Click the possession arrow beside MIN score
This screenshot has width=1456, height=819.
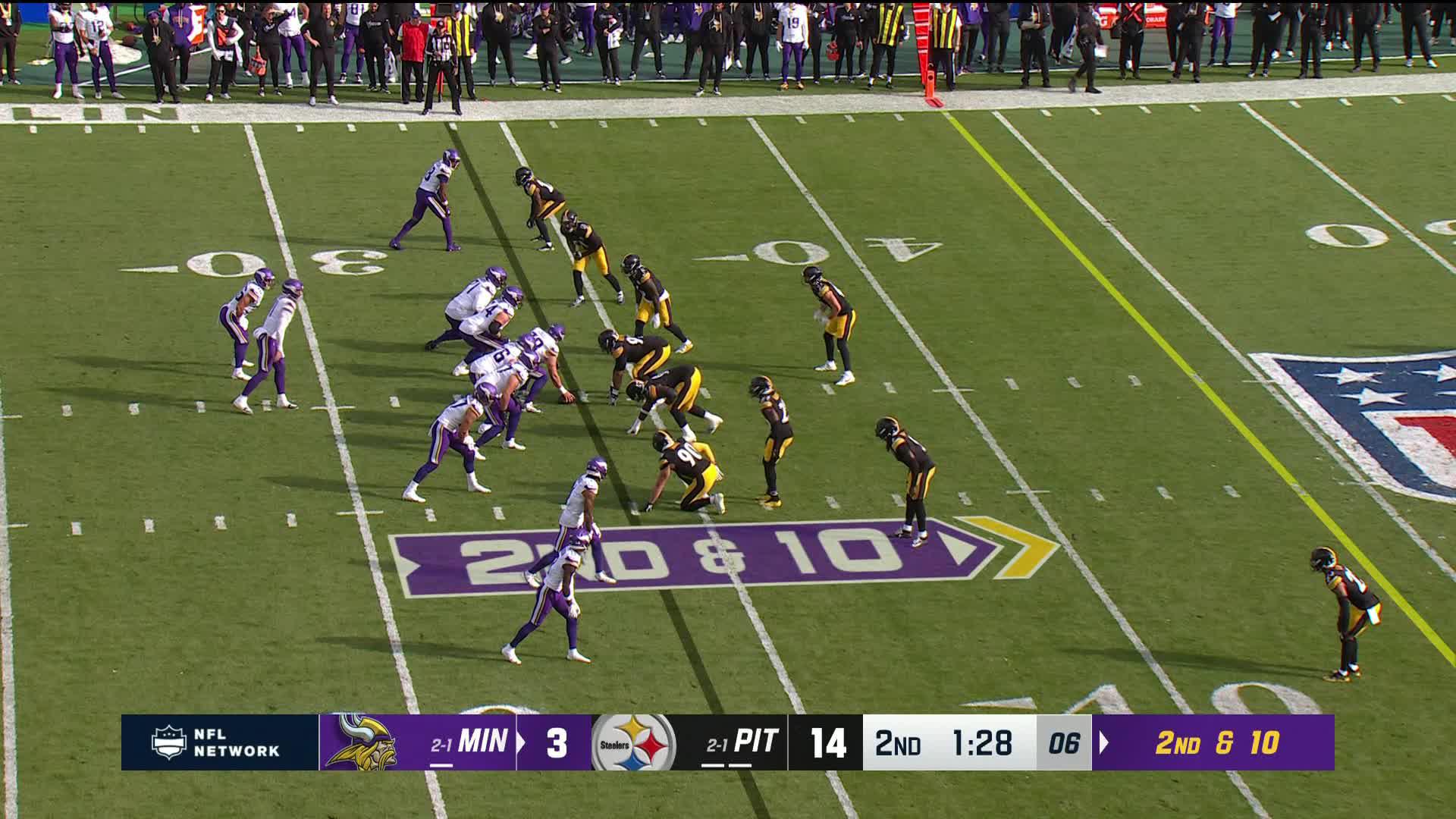click(x=521, y=742)
